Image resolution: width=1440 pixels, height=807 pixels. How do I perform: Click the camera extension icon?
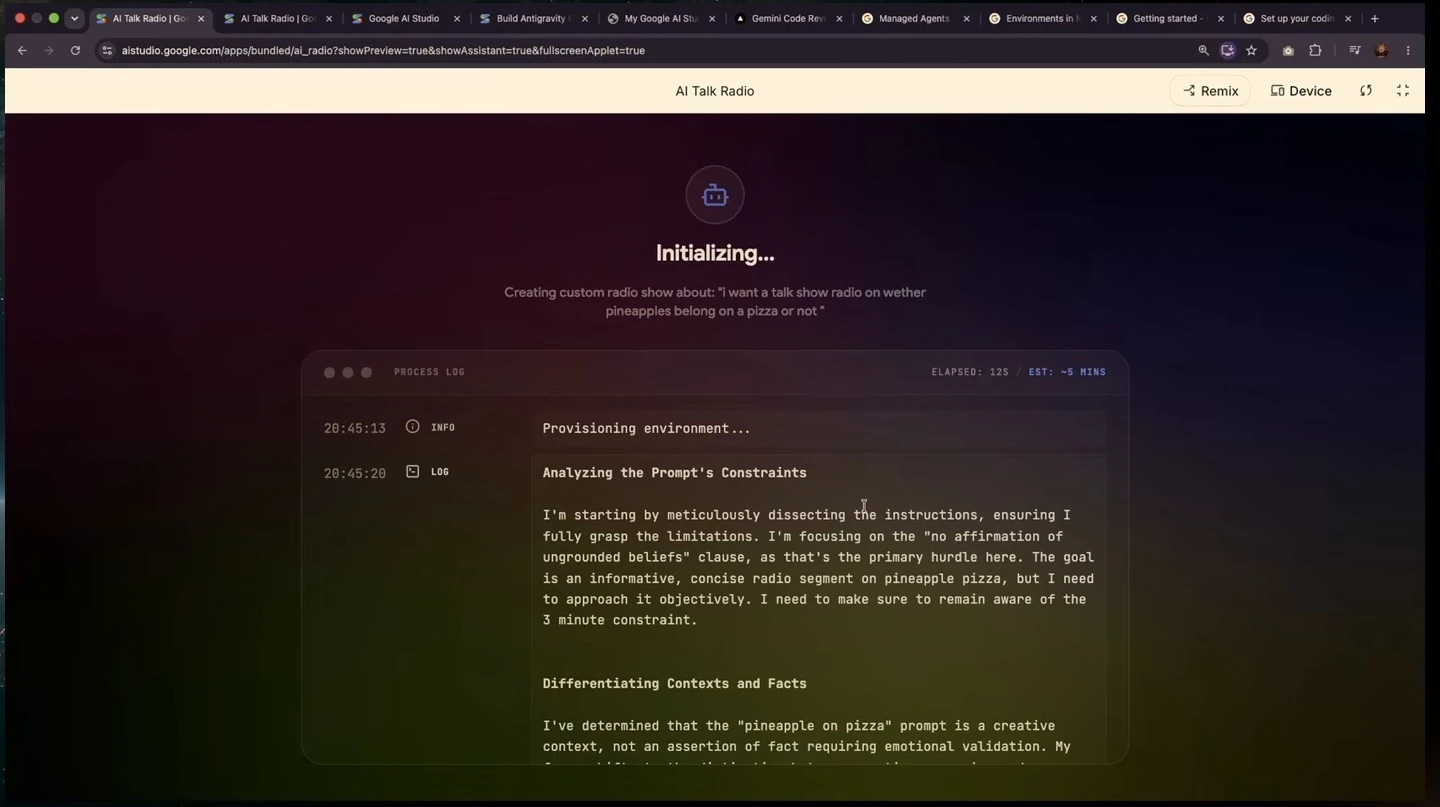(1288, 50)
